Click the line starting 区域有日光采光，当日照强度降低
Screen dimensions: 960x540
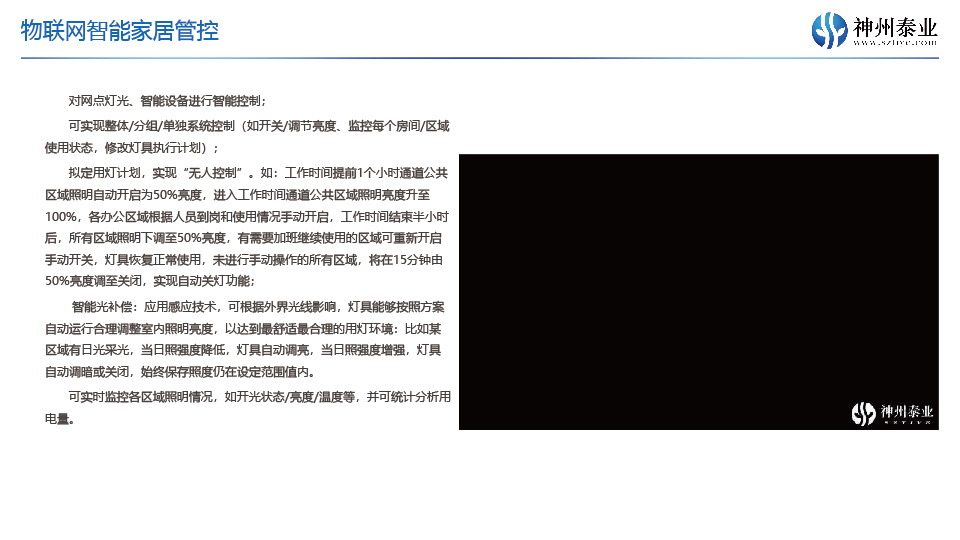243,350
